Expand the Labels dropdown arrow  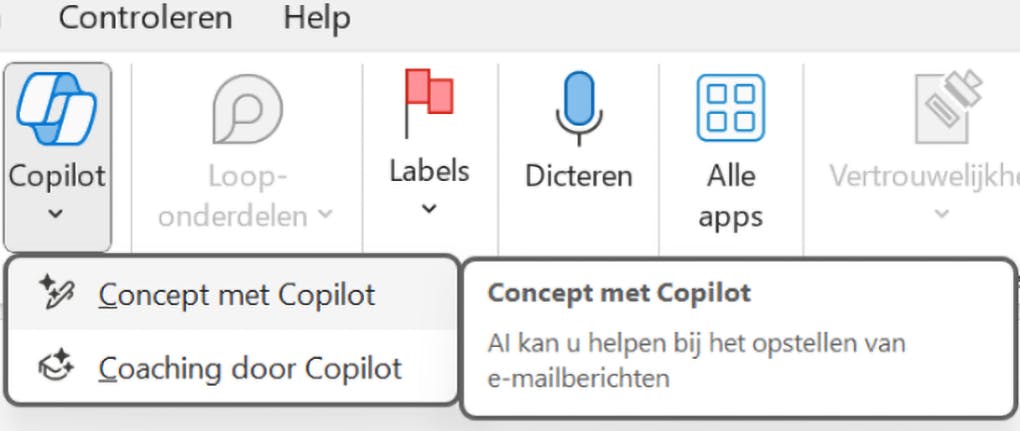tap(429, 209)
